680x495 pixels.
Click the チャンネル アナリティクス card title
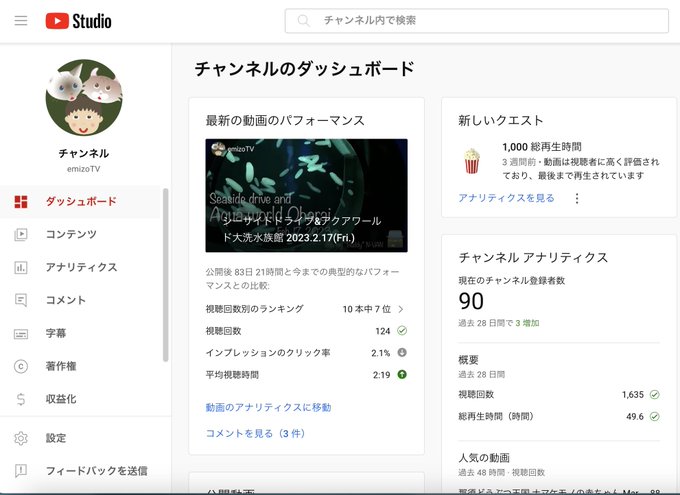[533, 258]
